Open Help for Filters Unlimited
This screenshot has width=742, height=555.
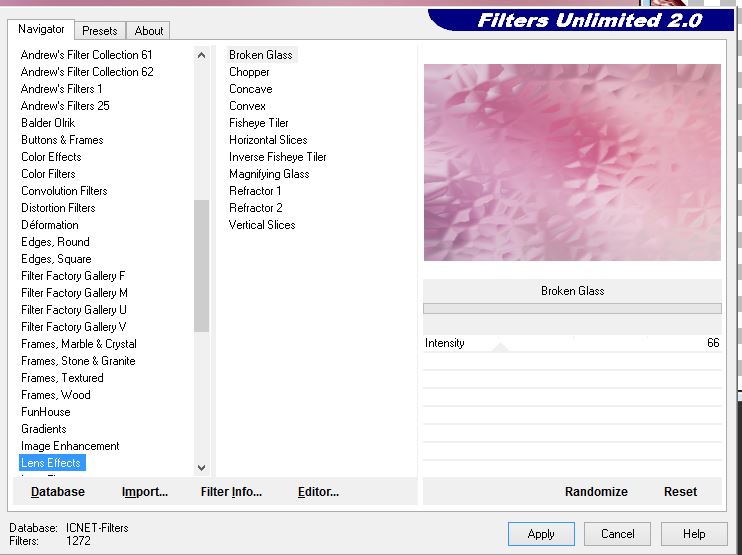click(x=694, y=534)
